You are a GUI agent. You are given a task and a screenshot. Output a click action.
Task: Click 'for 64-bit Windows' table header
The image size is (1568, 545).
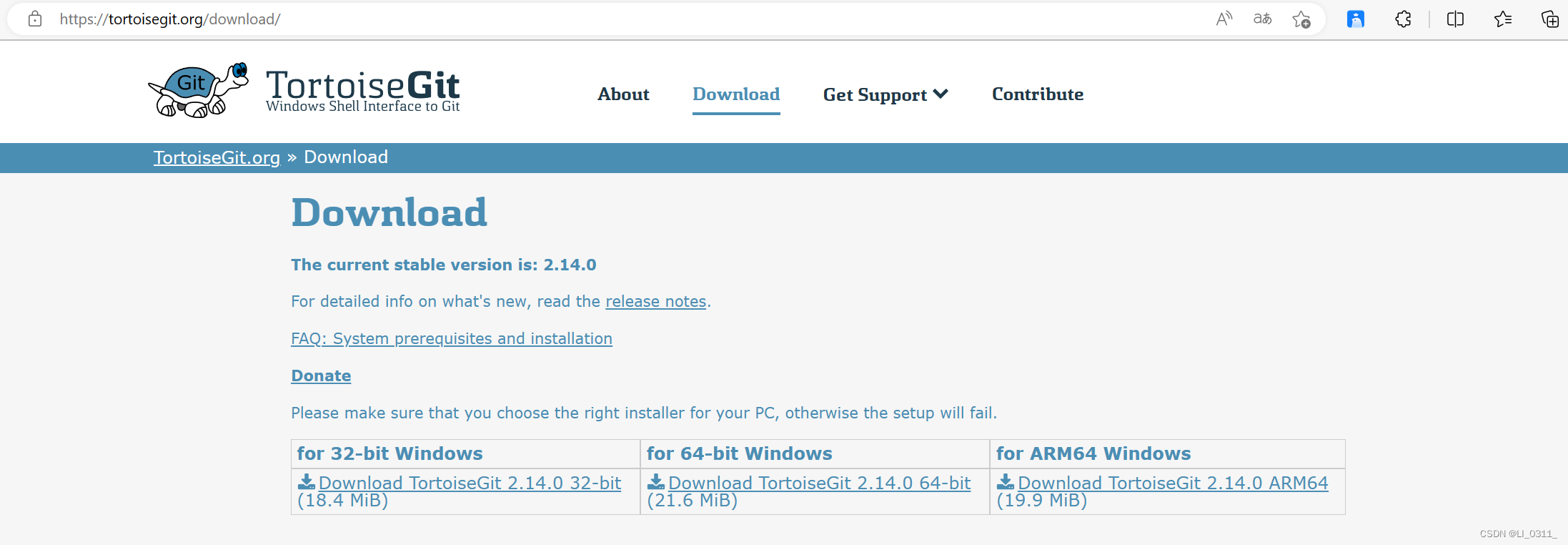pyautogui.click(x=740, y=453)
